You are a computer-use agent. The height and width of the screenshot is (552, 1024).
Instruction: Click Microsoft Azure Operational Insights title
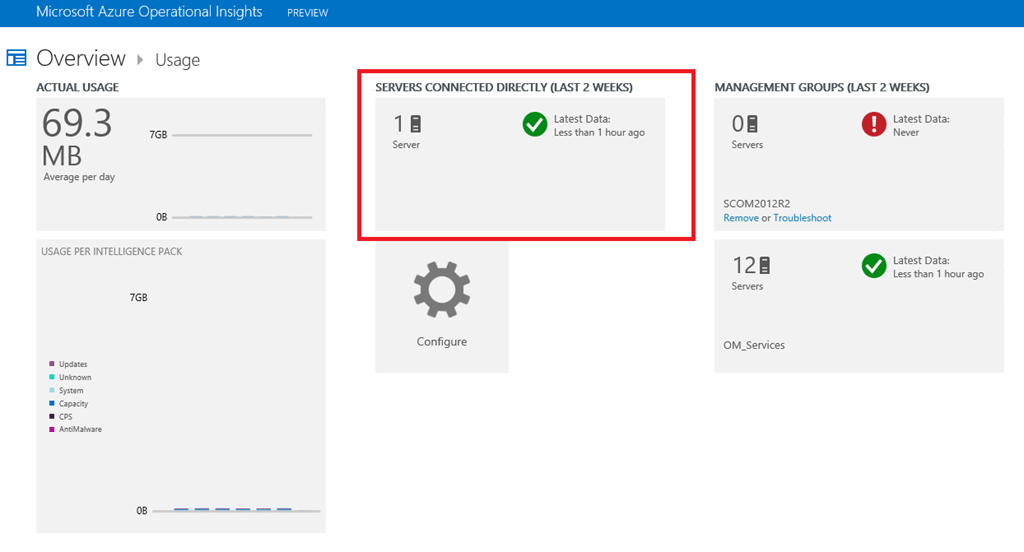coord(149,12)
